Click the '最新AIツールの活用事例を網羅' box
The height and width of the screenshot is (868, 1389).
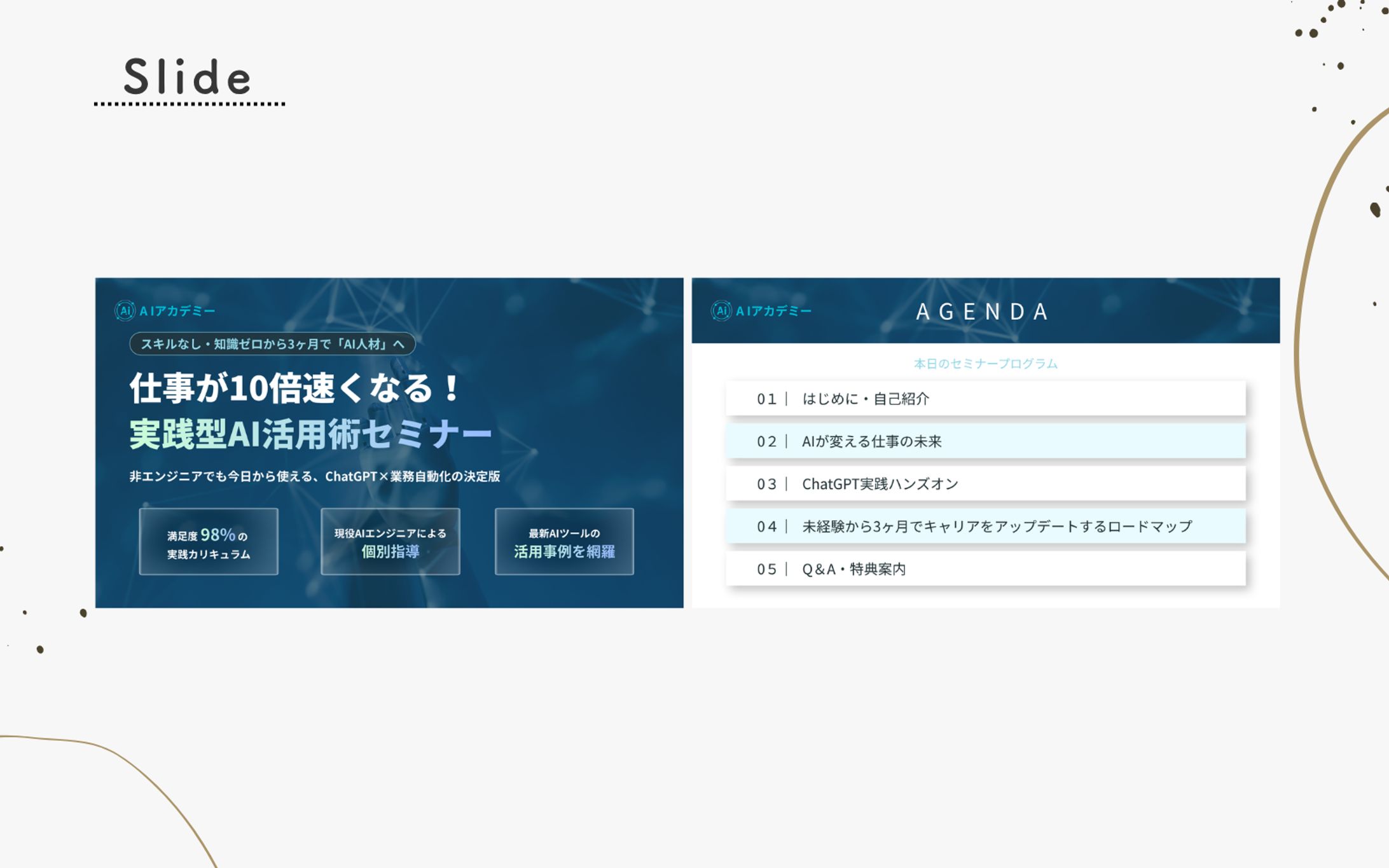[565, 542]
